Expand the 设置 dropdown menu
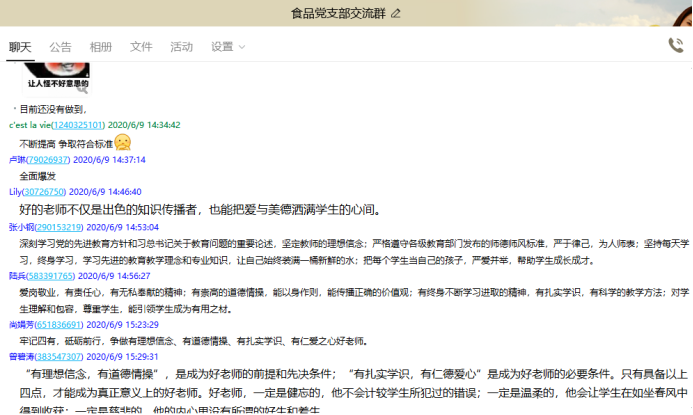Screen dimensions: 693x415 tap(227, 47)
